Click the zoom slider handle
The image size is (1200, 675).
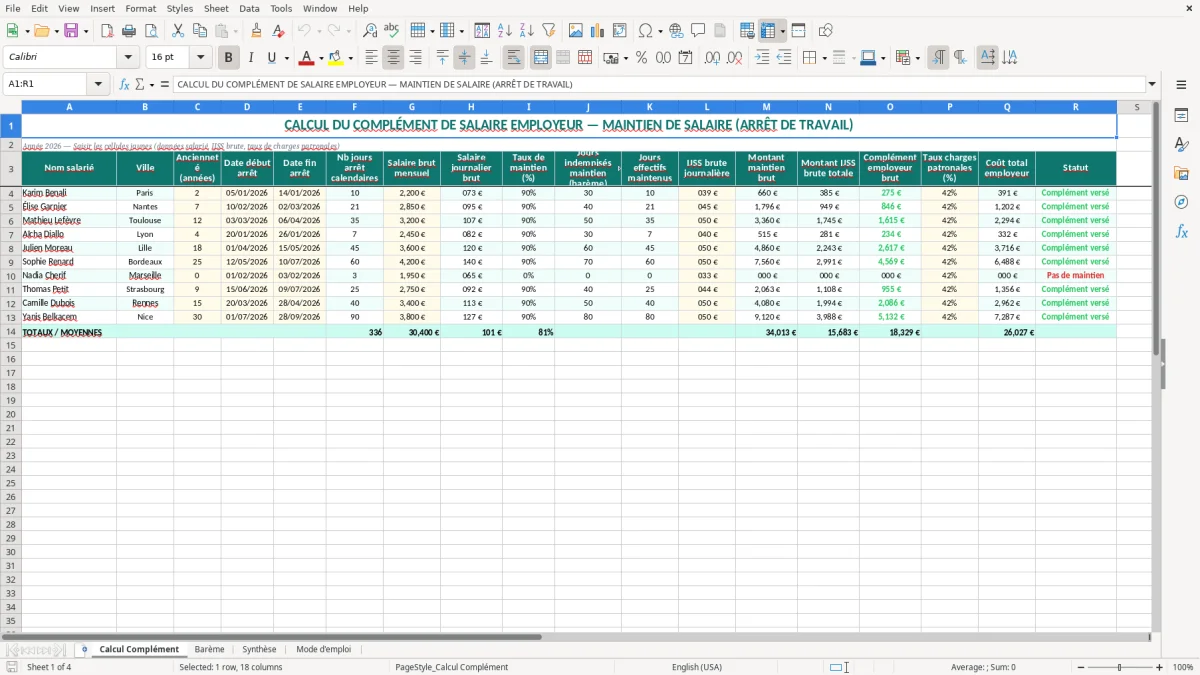1120,667
